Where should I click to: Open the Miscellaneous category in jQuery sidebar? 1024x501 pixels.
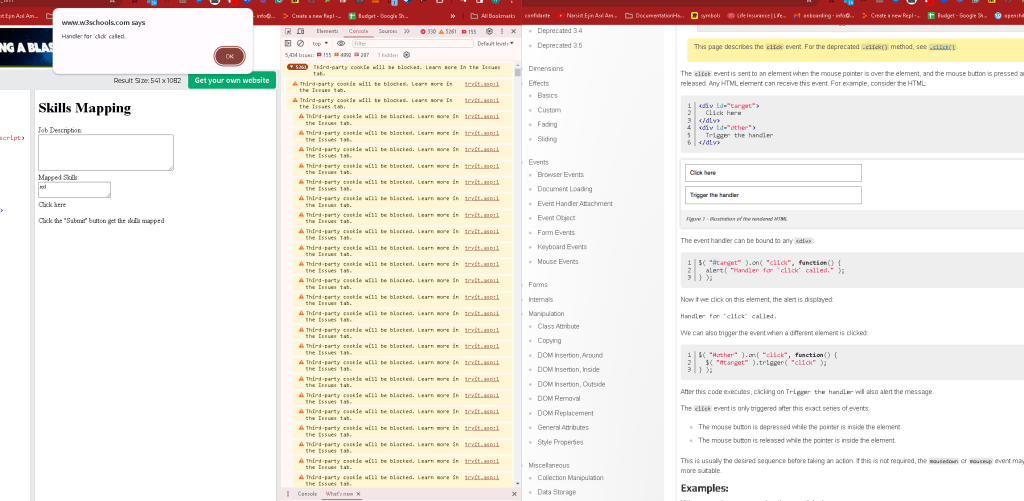[x=549, y=466]
